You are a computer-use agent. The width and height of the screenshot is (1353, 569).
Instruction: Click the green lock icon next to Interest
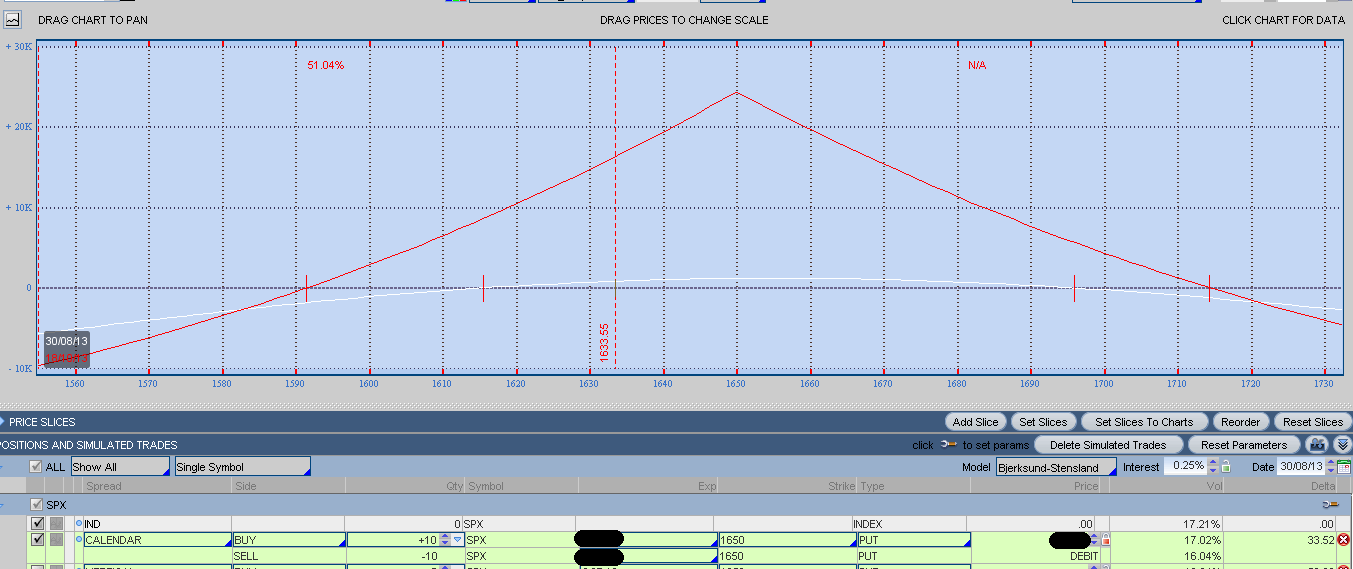tap(1226, 467)
